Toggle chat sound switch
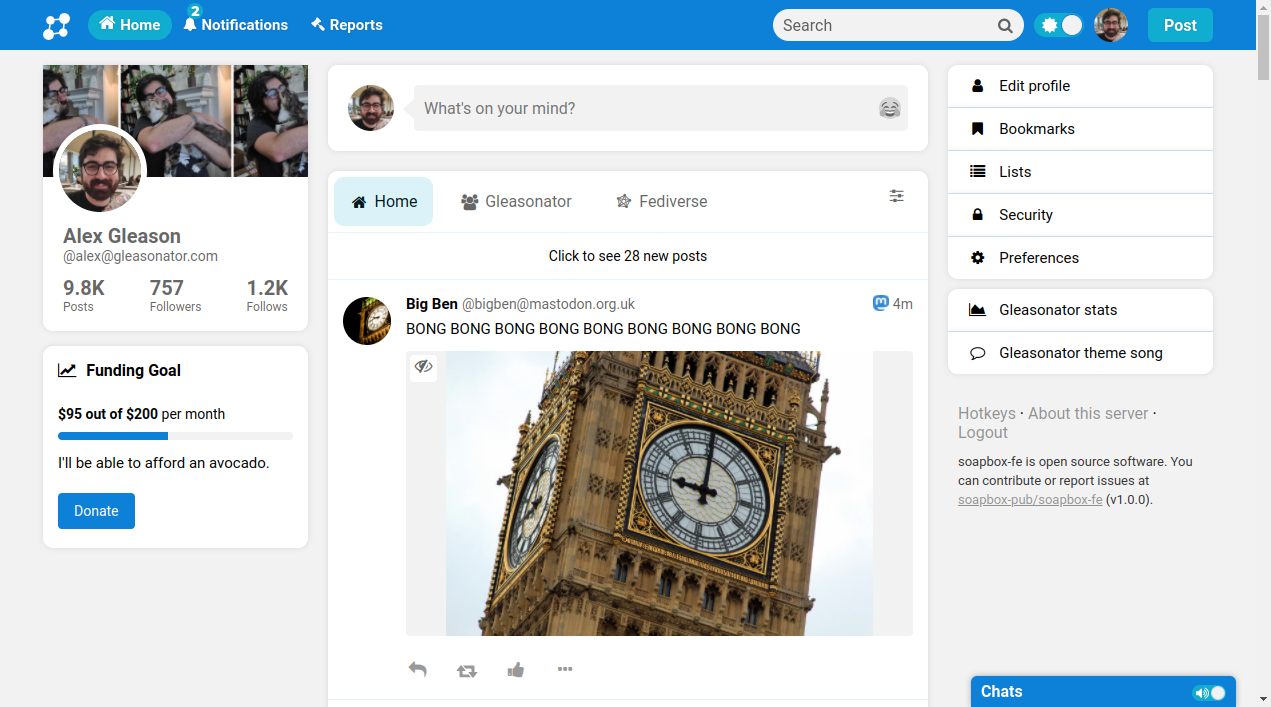The height and width of the screenshot is (707, 1271). (x=1209, y=693)
